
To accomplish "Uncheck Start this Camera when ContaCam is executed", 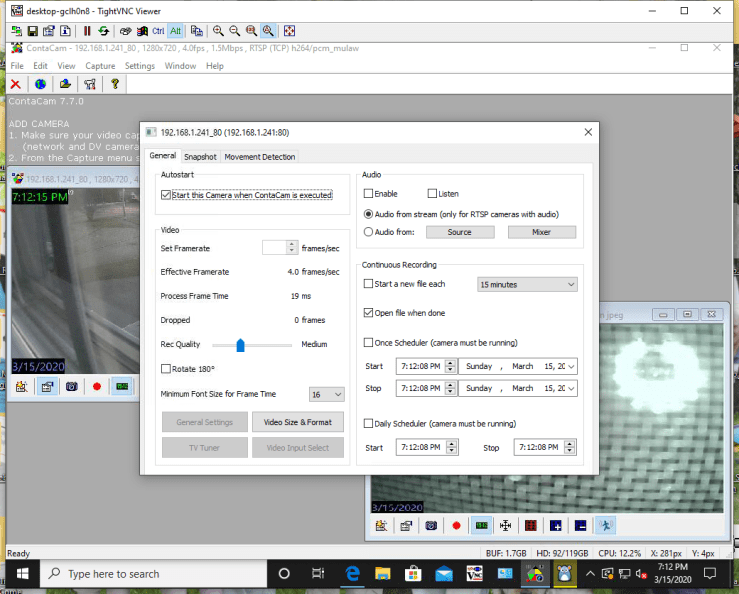I will [166, 195].
